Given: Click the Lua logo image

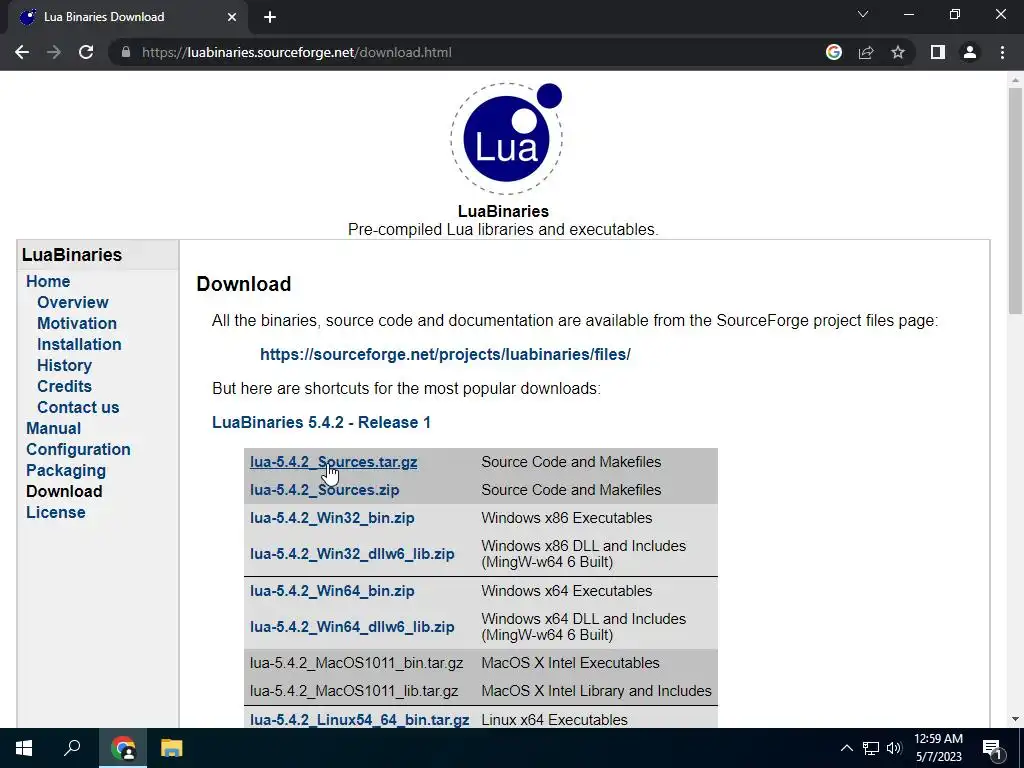Looking at the screenshot, I should pyautogui.click(x=506, y=138).
